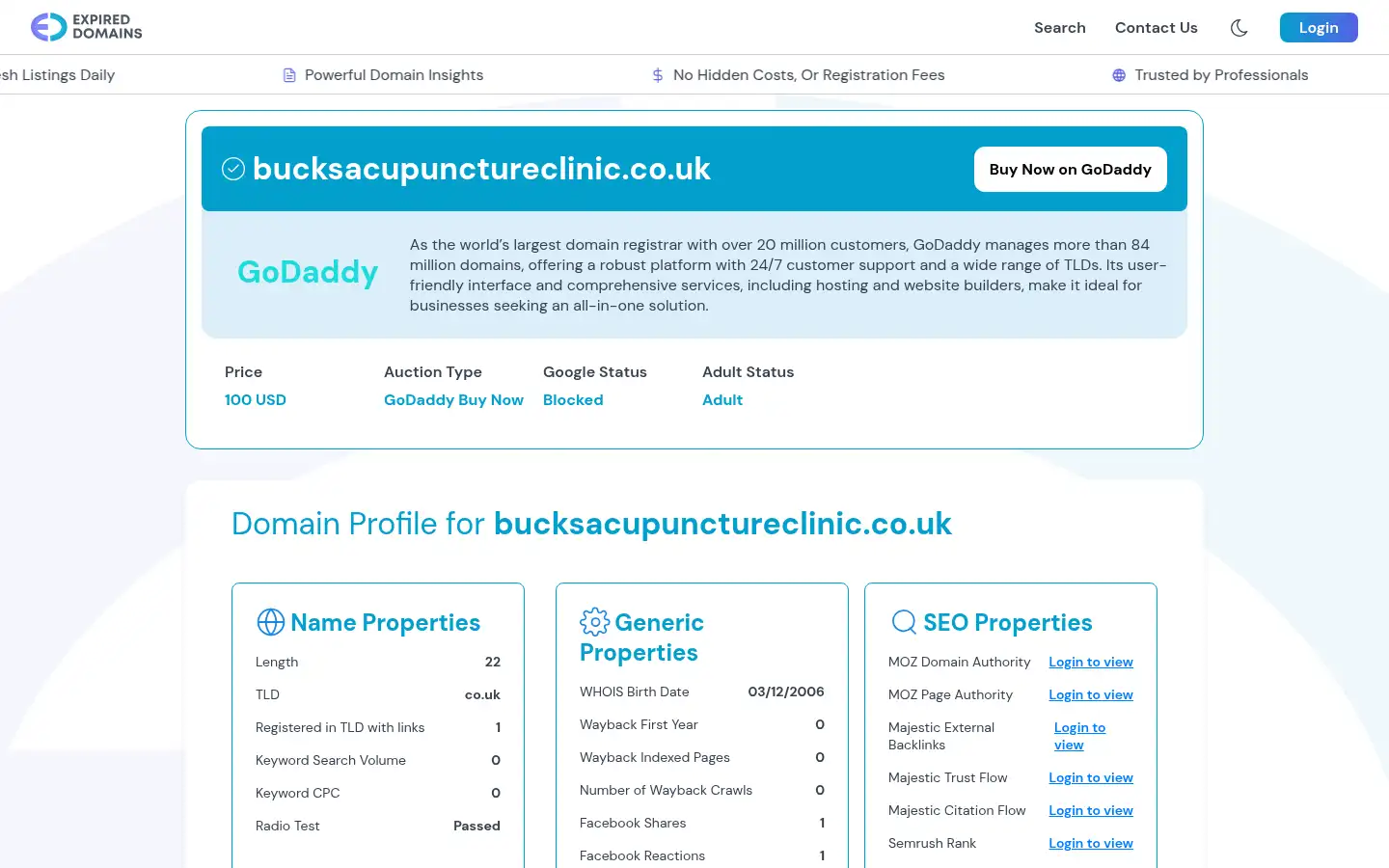Click Powerful Domain Insights ticker text
The height and width of the screenshot is (868, 1389).
[394, 75]
